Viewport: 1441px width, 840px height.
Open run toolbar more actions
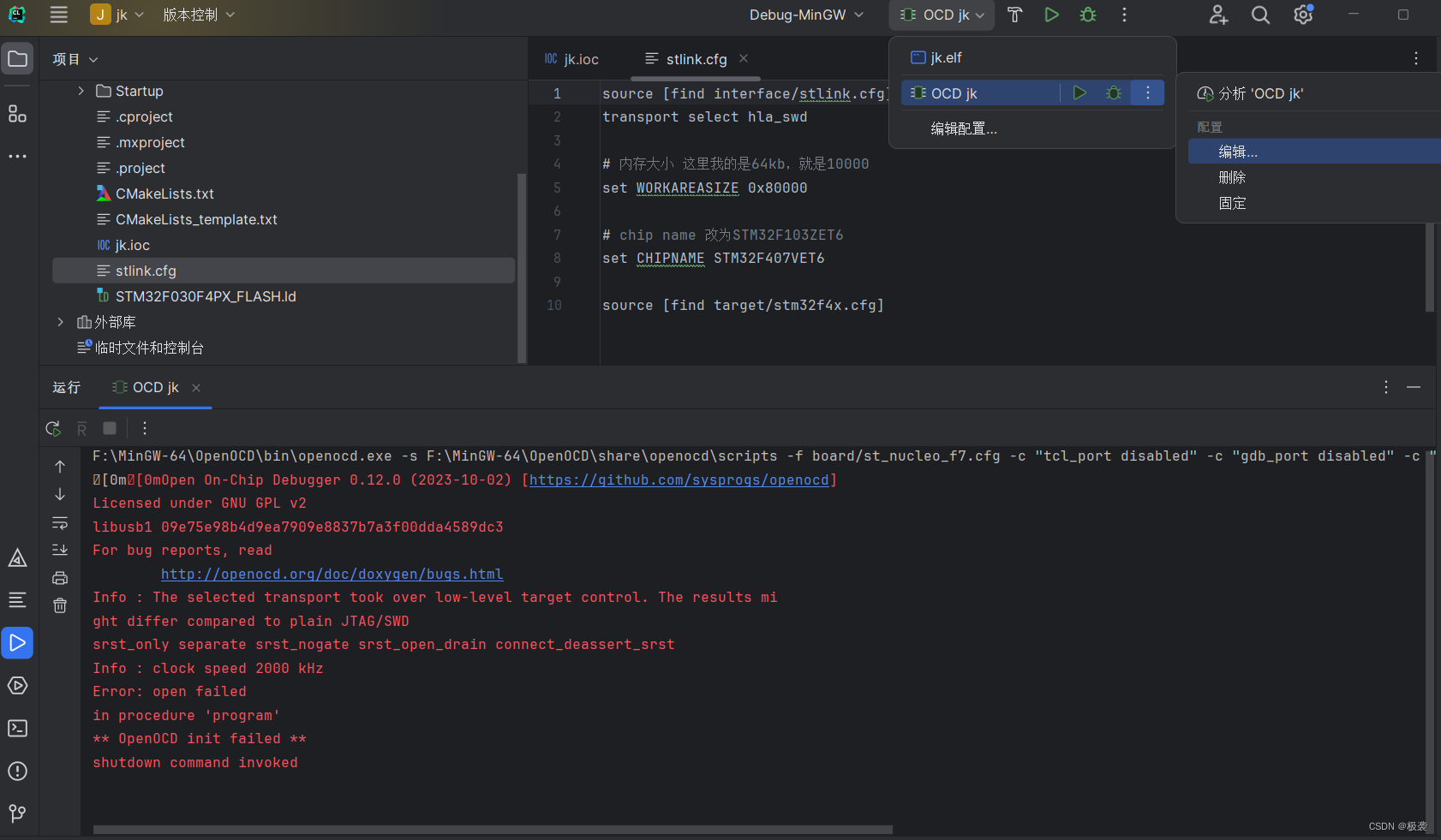tap(144, 428)
